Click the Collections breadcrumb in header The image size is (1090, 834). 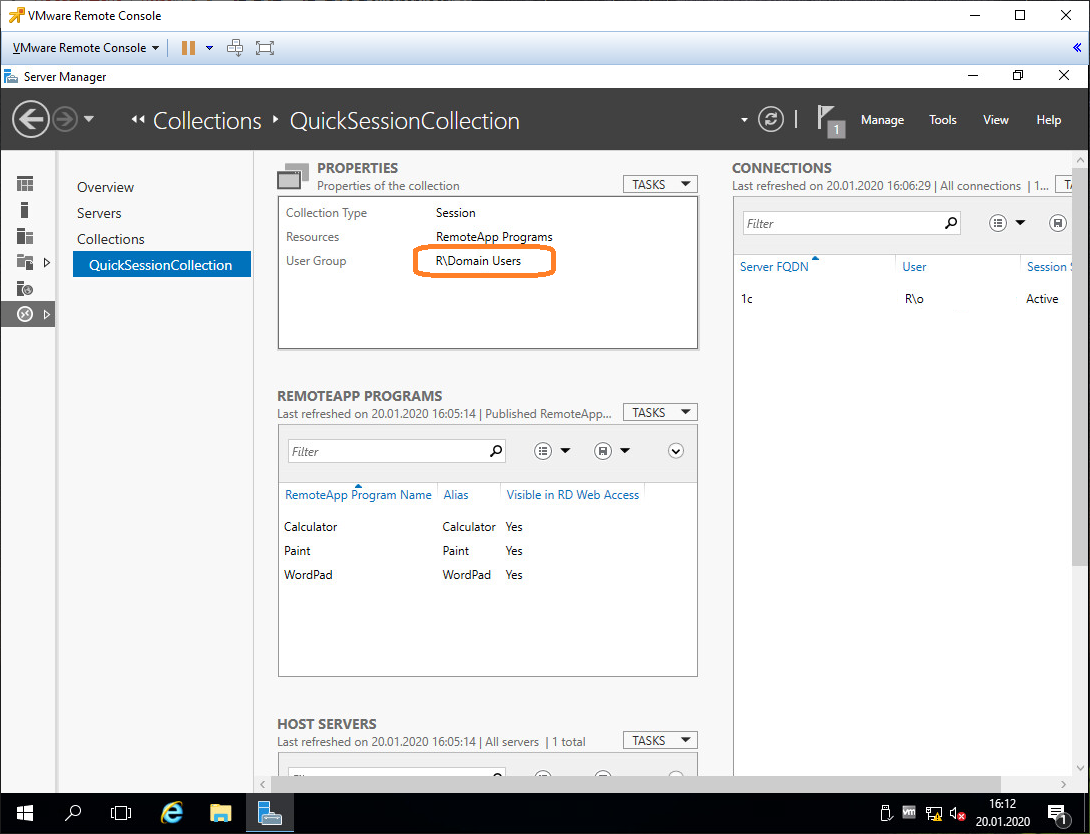coord(206,121)
